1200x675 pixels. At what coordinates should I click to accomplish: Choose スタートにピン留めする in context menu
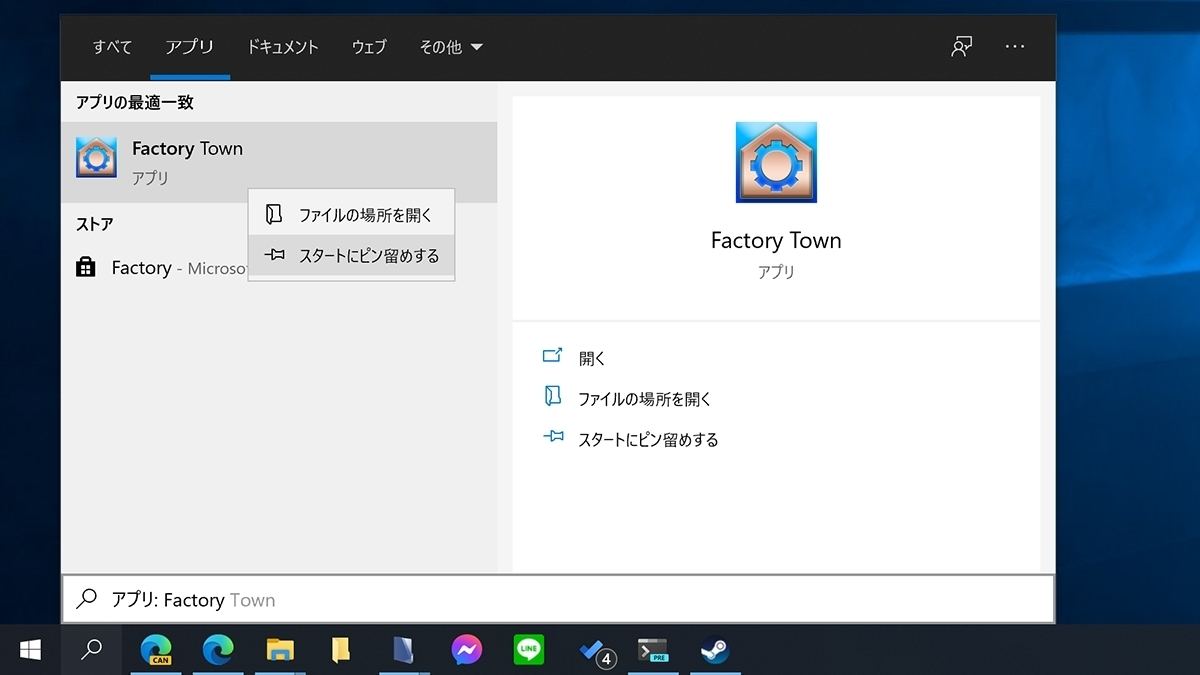351,256
